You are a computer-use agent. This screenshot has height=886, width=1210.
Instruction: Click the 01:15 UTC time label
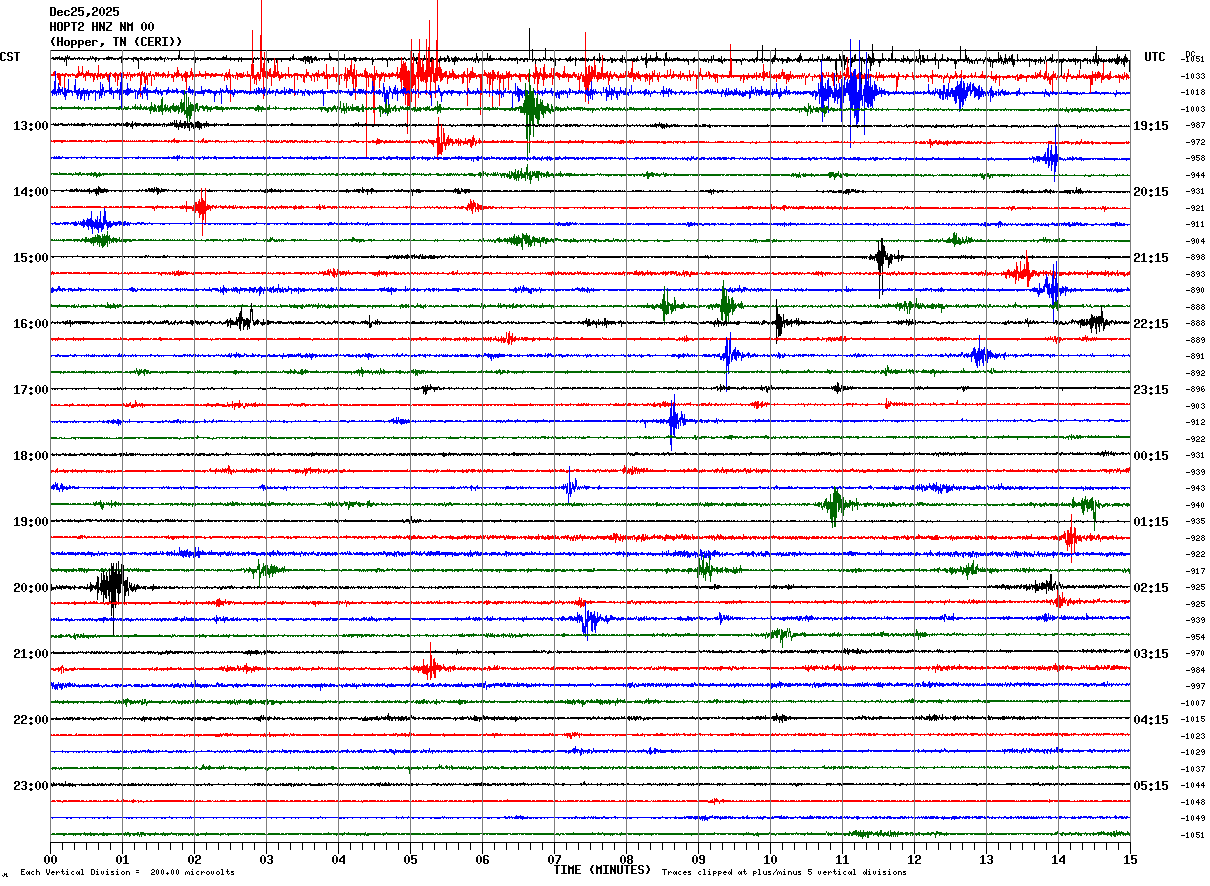point(1151,522)
